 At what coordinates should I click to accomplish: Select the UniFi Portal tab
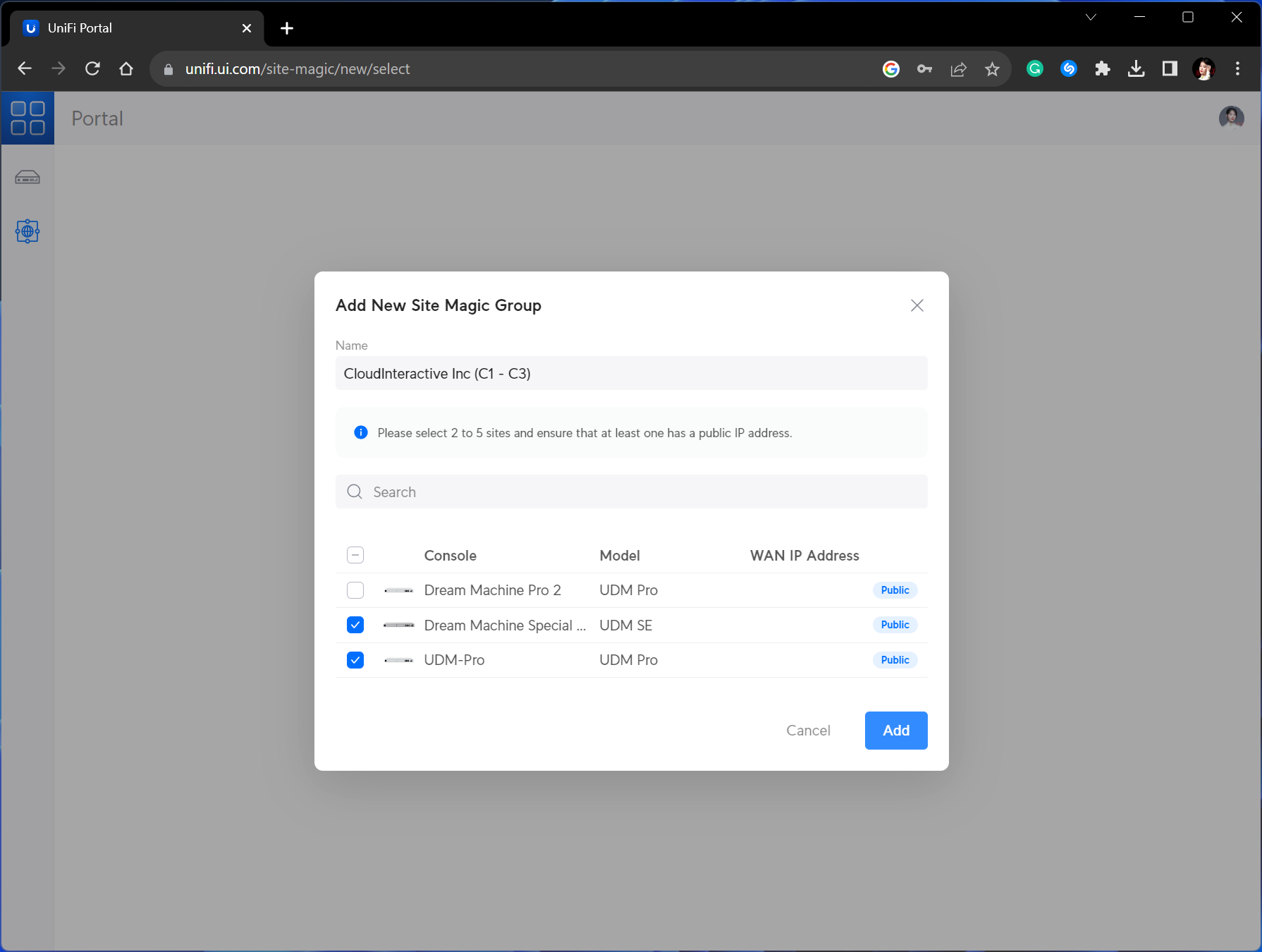point(137,28)
